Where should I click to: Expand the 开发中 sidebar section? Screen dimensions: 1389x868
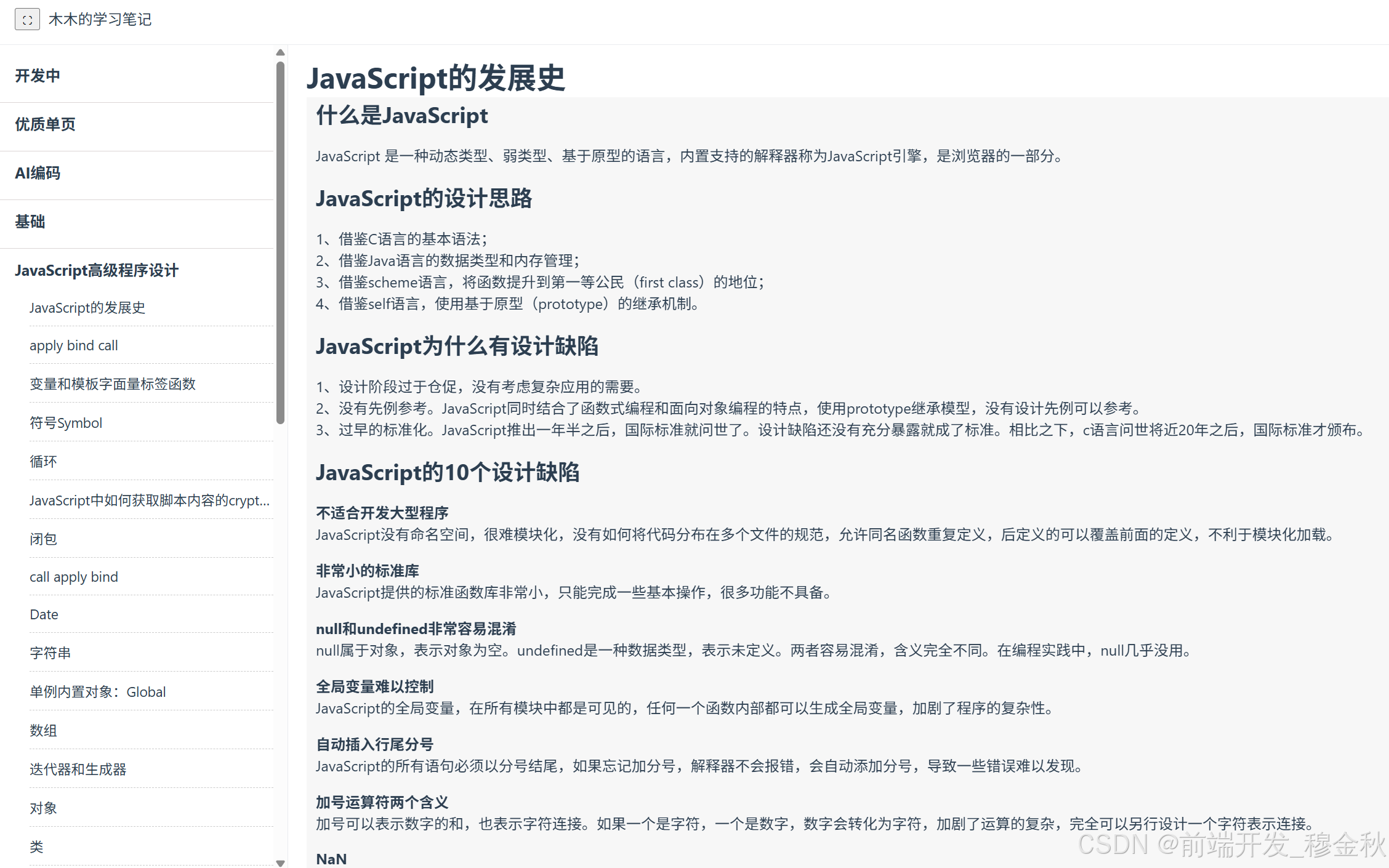point(38,76)
